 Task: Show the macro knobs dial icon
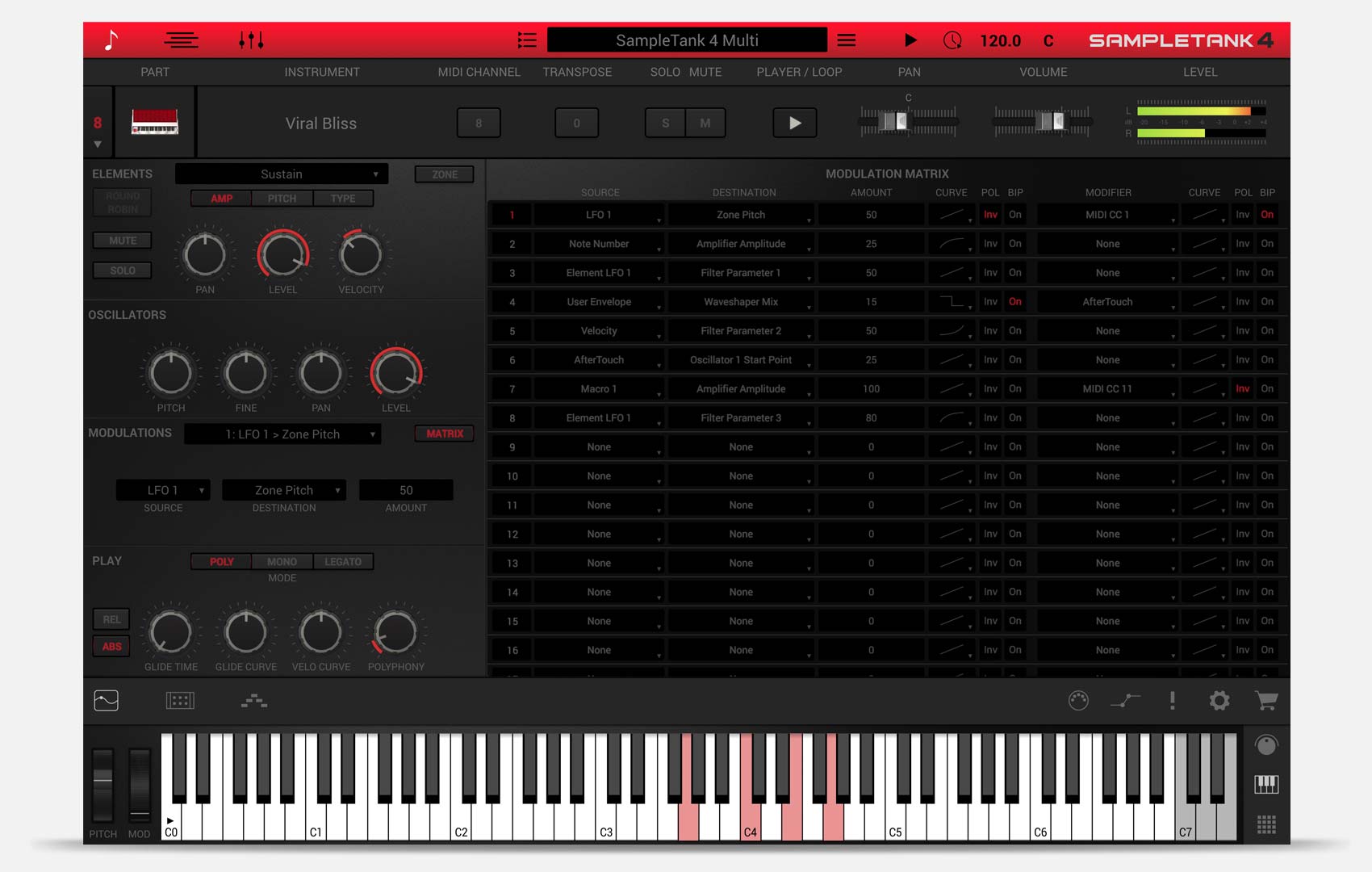[1078, 701]
